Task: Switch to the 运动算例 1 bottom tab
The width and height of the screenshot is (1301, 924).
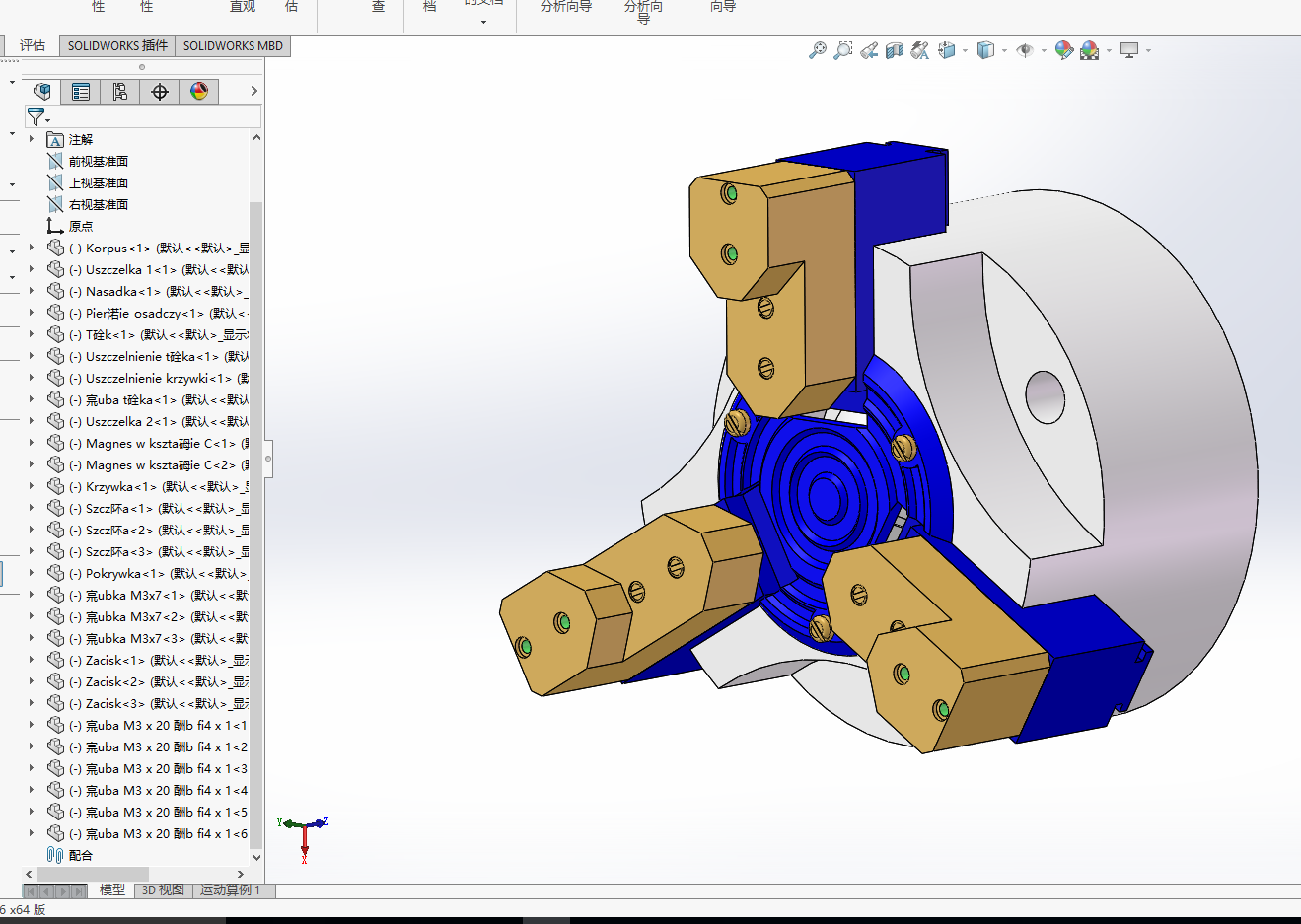Action: [x=231, y=889]
